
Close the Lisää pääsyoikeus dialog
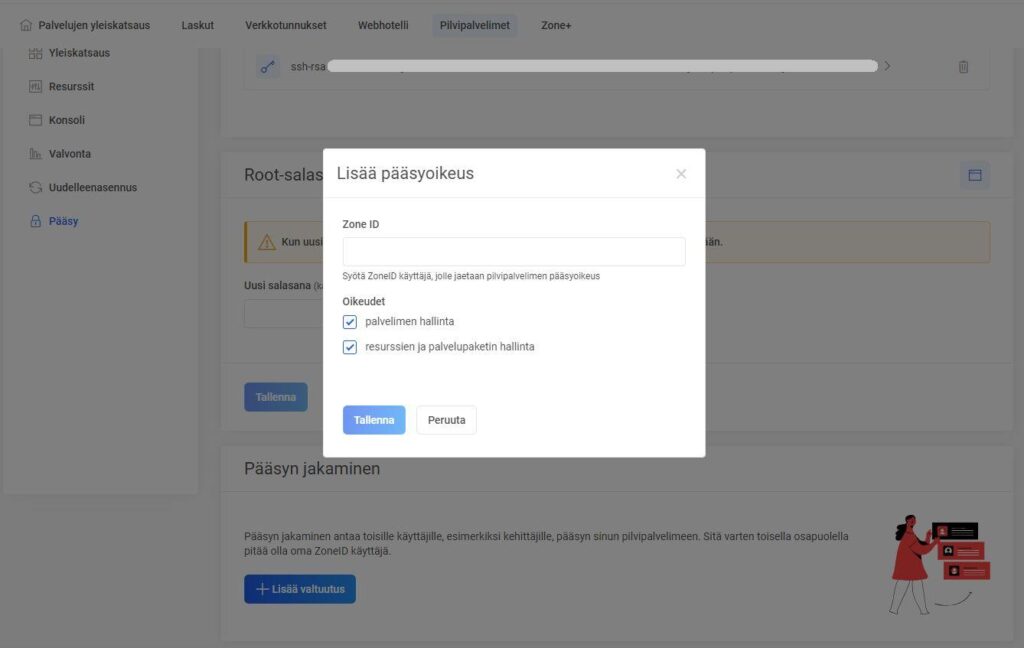(681, 174)
